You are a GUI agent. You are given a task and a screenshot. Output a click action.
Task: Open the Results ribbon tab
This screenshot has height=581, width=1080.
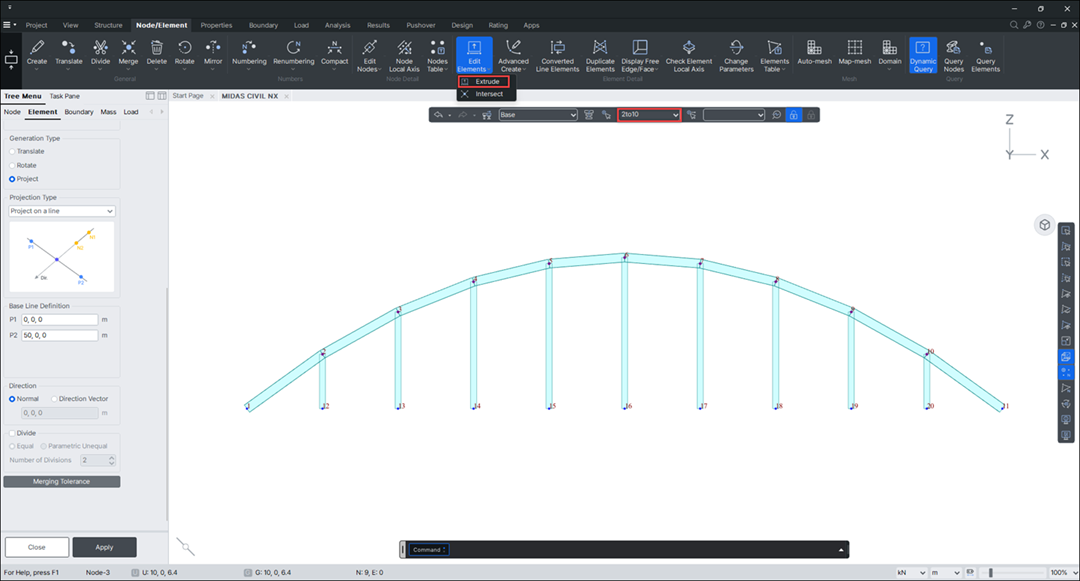coord(378,25)
